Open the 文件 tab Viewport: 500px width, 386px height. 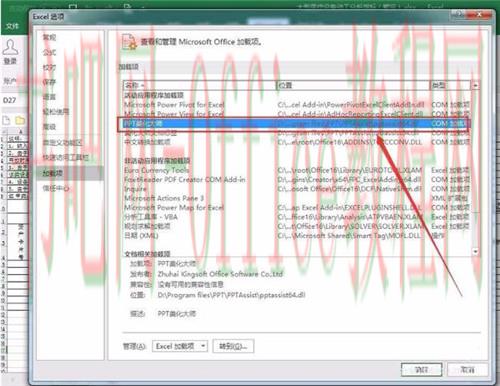pos(12,26)
